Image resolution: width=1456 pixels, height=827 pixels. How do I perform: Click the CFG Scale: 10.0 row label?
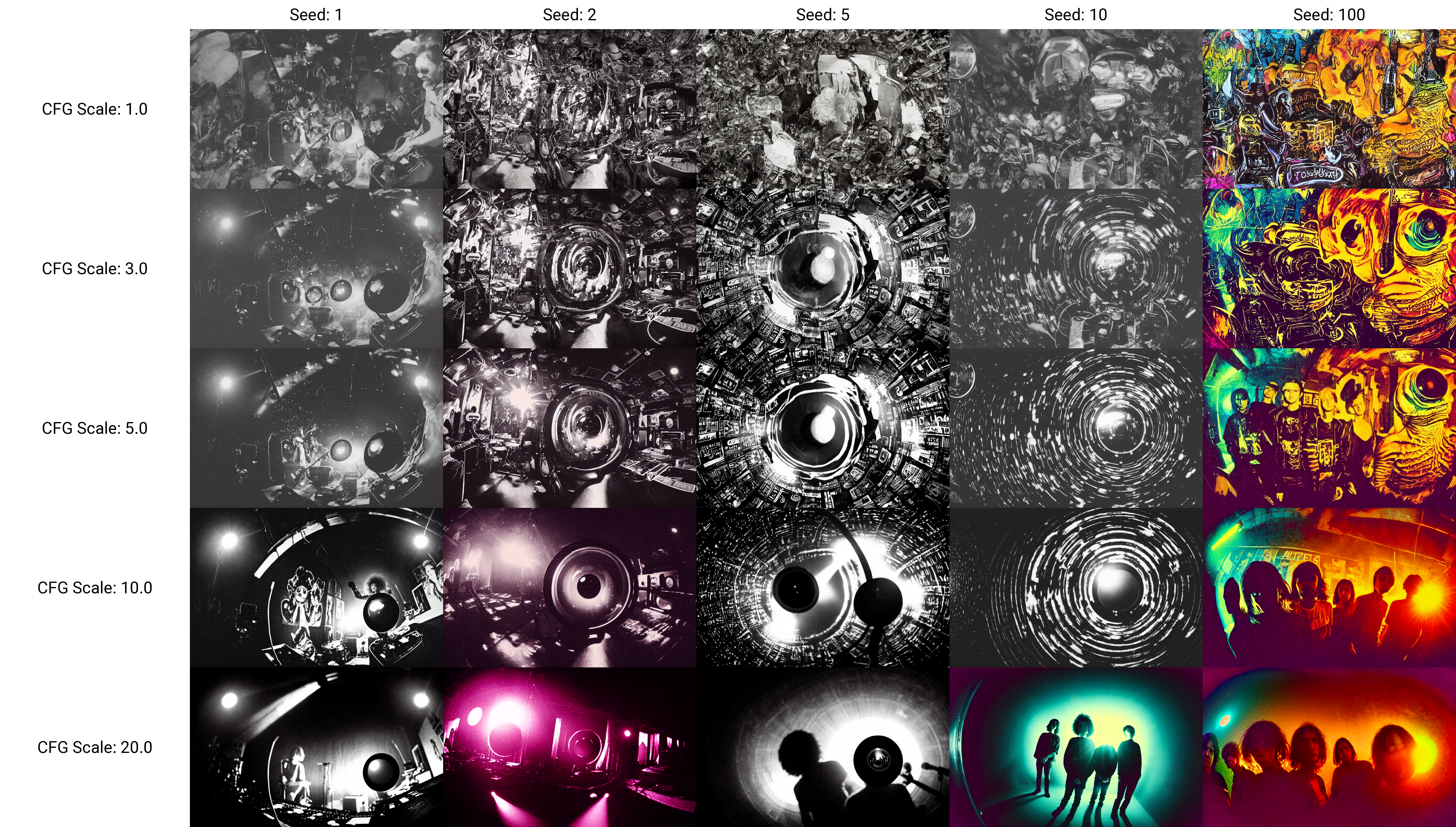tap(94, 588)
